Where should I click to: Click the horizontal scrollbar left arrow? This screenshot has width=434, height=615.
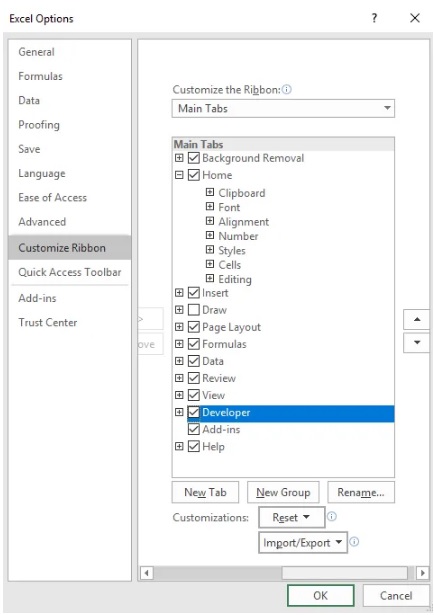tap(147, 573)
